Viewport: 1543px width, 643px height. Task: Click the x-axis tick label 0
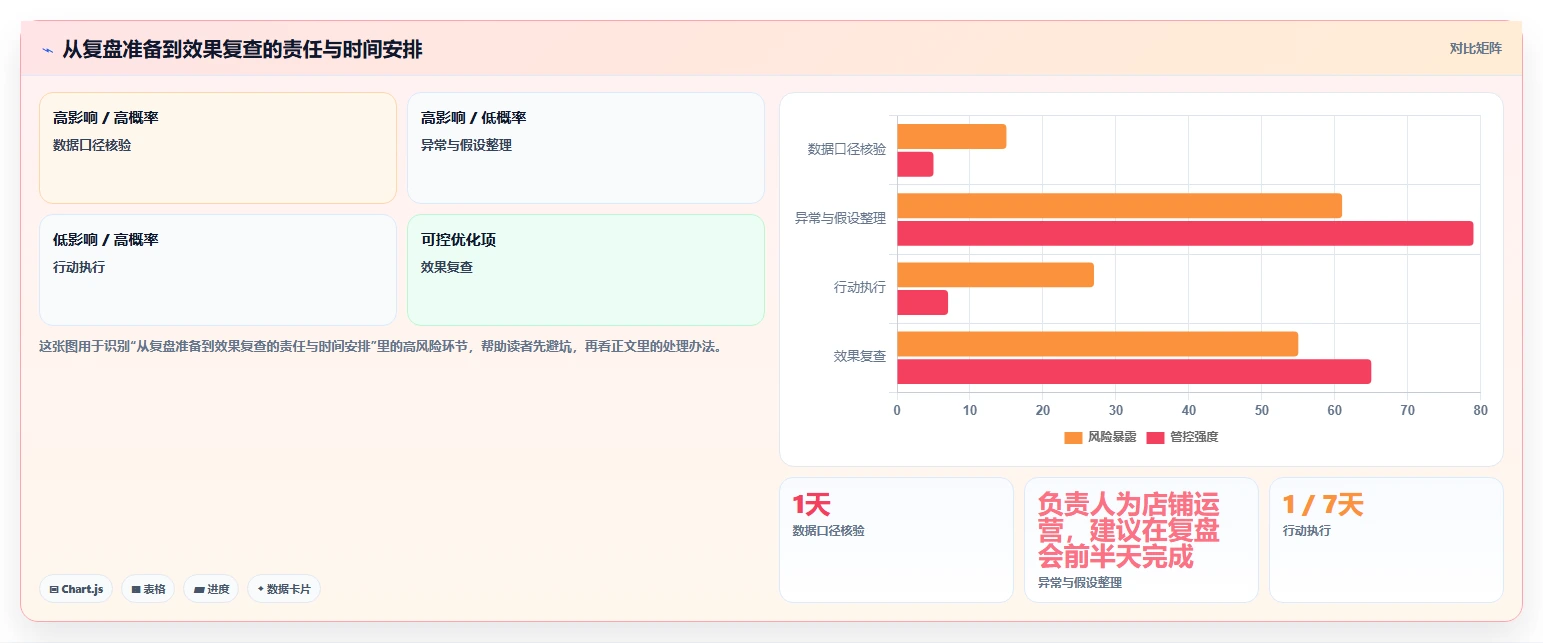pos(897,410)
